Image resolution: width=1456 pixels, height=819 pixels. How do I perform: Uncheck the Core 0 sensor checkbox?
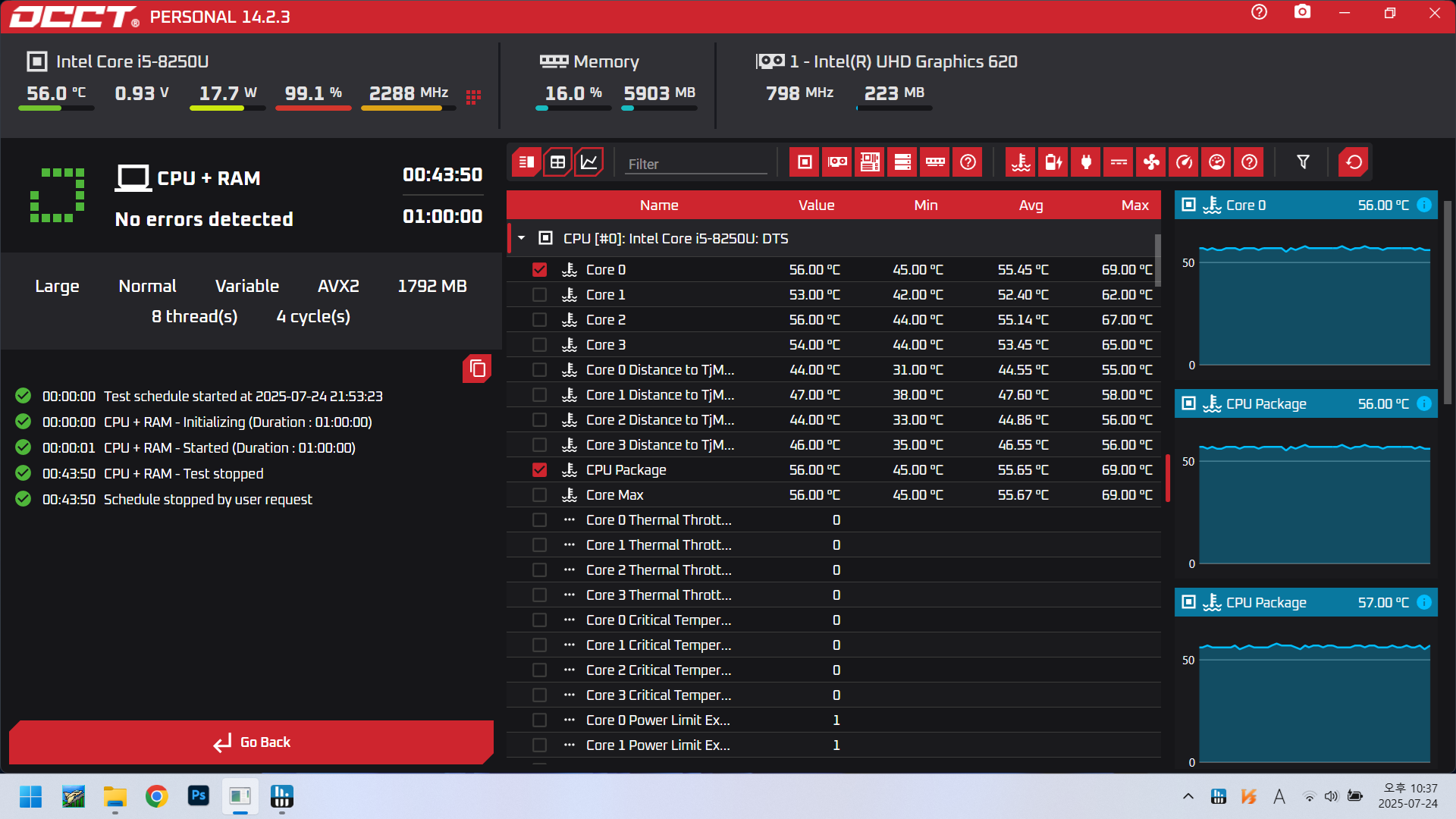point(539,270)
